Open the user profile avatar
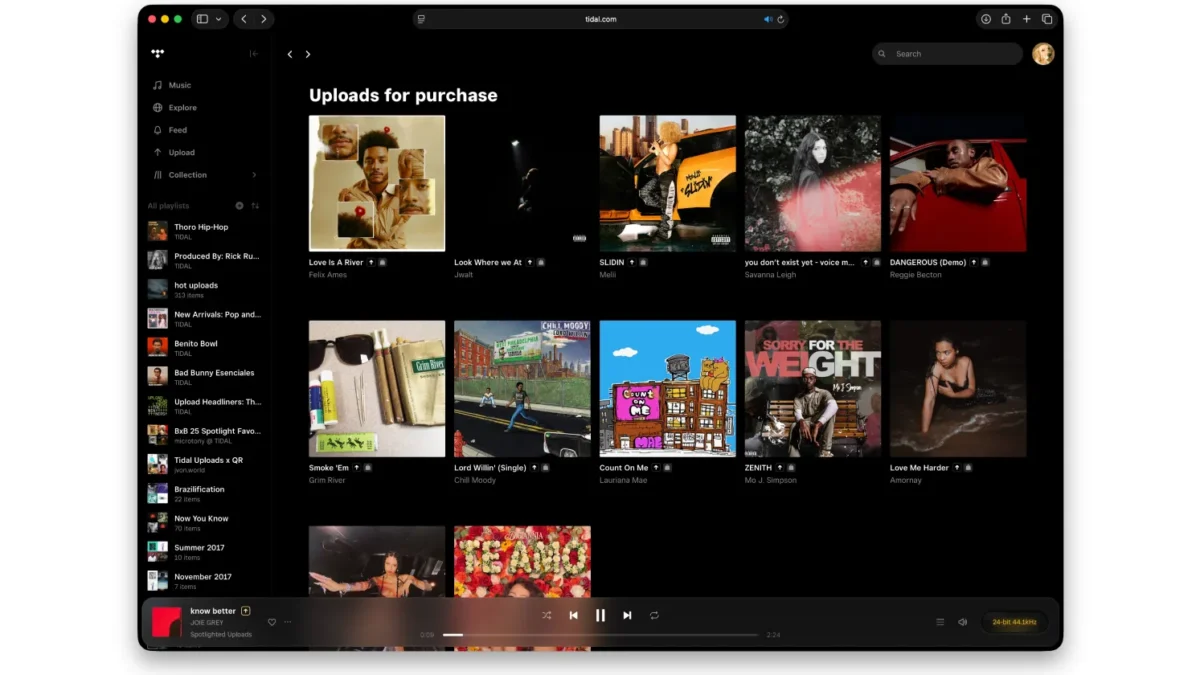Image resolution: width=1200 pixels, height=675 pixels. (x=1043, y=54)
